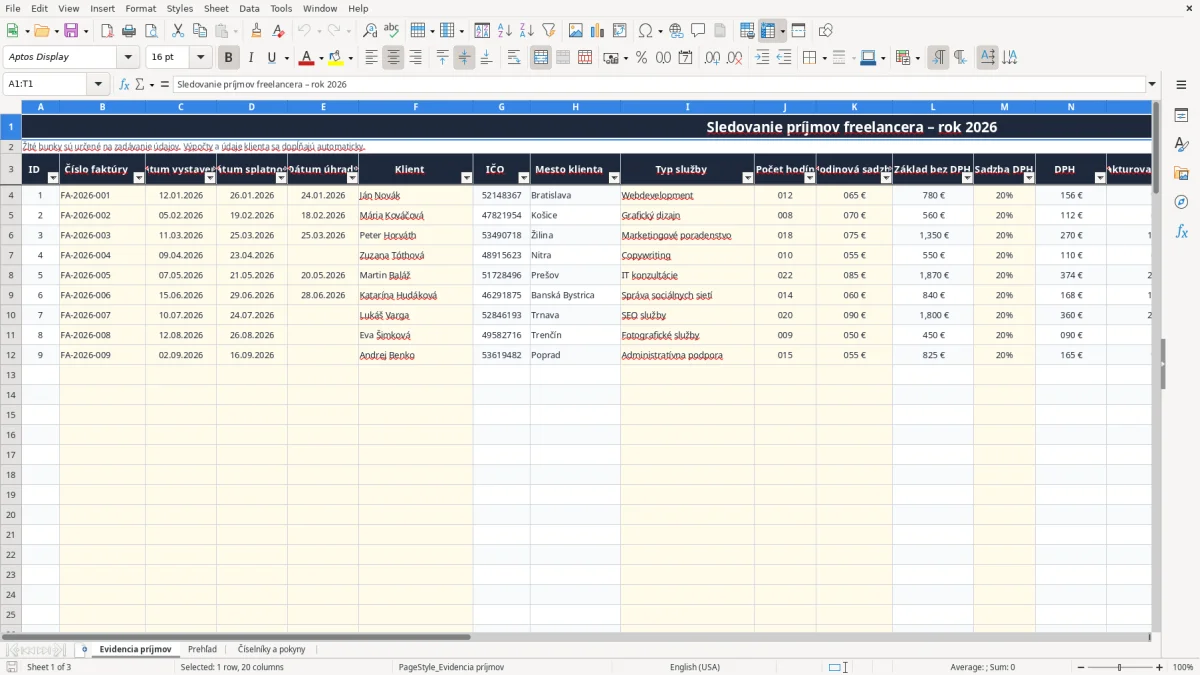Toggle Center Horizontally alignment
Viewport: 1200px width, 675px height.
point(393,58)
